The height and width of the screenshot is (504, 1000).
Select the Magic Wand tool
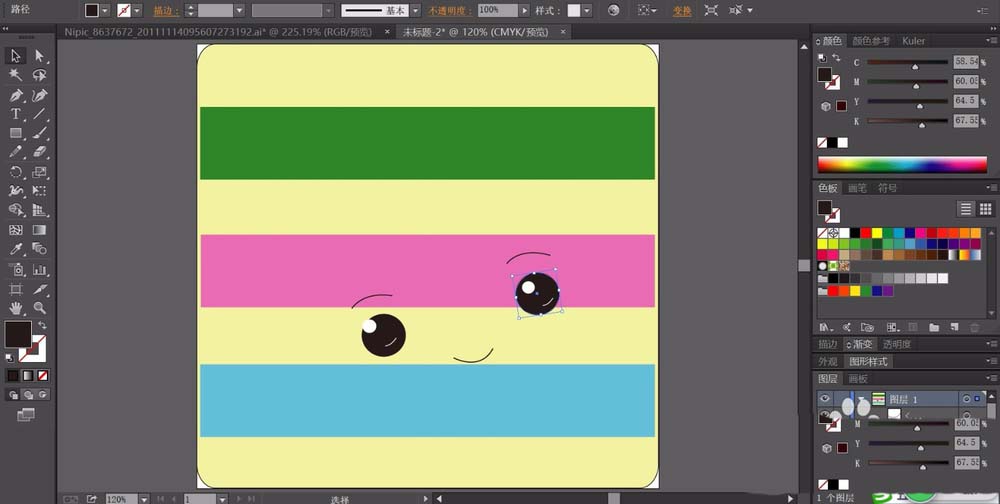(x=16, y=75)
